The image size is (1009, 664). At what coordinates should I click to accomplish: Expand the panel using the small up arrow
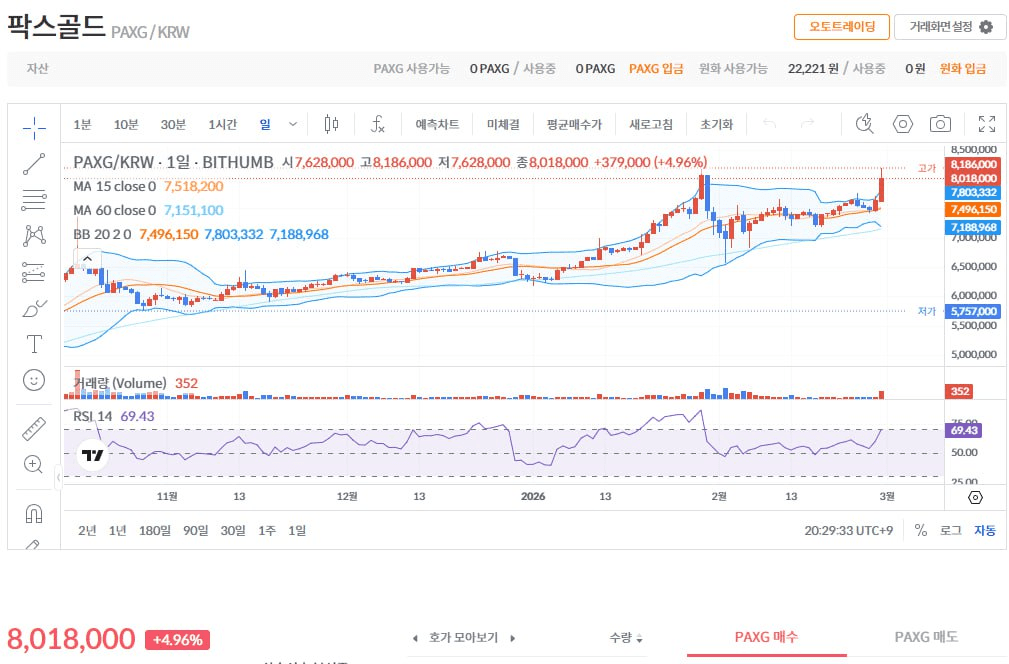point(88,258)
